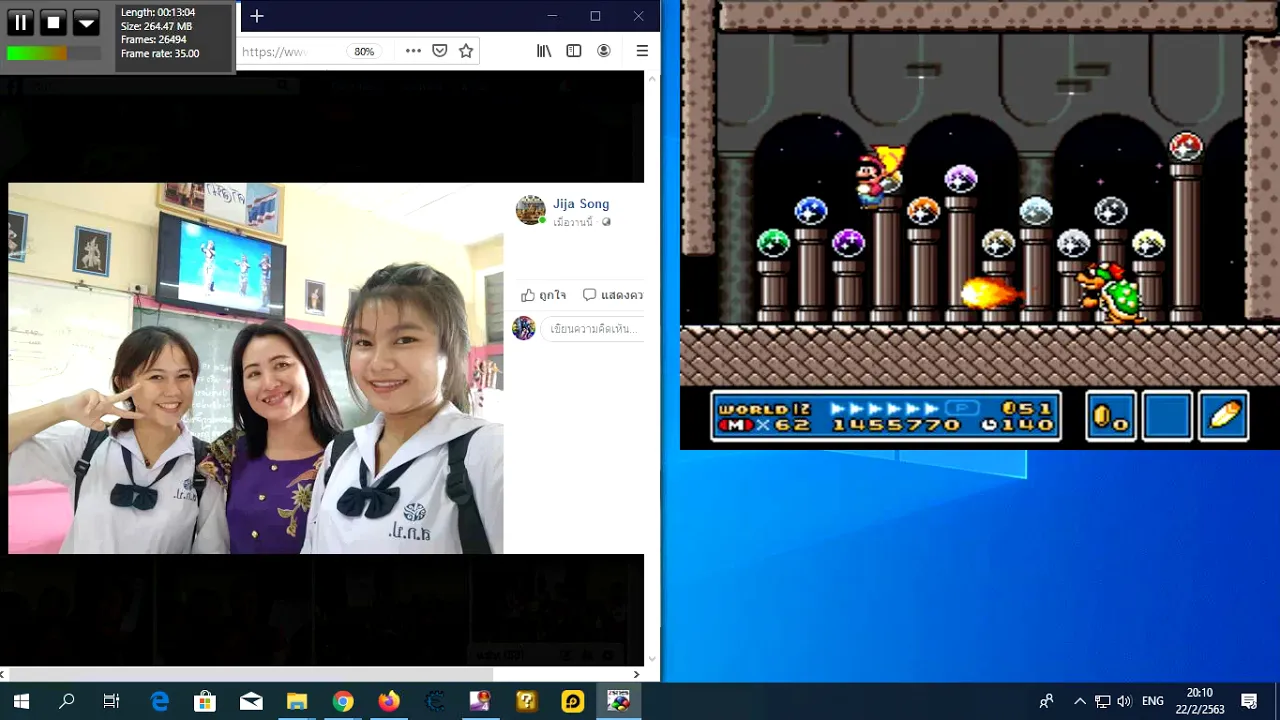Switch to Firefox on the taskbar
This screenshot has height=720, width=1280.
(389, 701)
